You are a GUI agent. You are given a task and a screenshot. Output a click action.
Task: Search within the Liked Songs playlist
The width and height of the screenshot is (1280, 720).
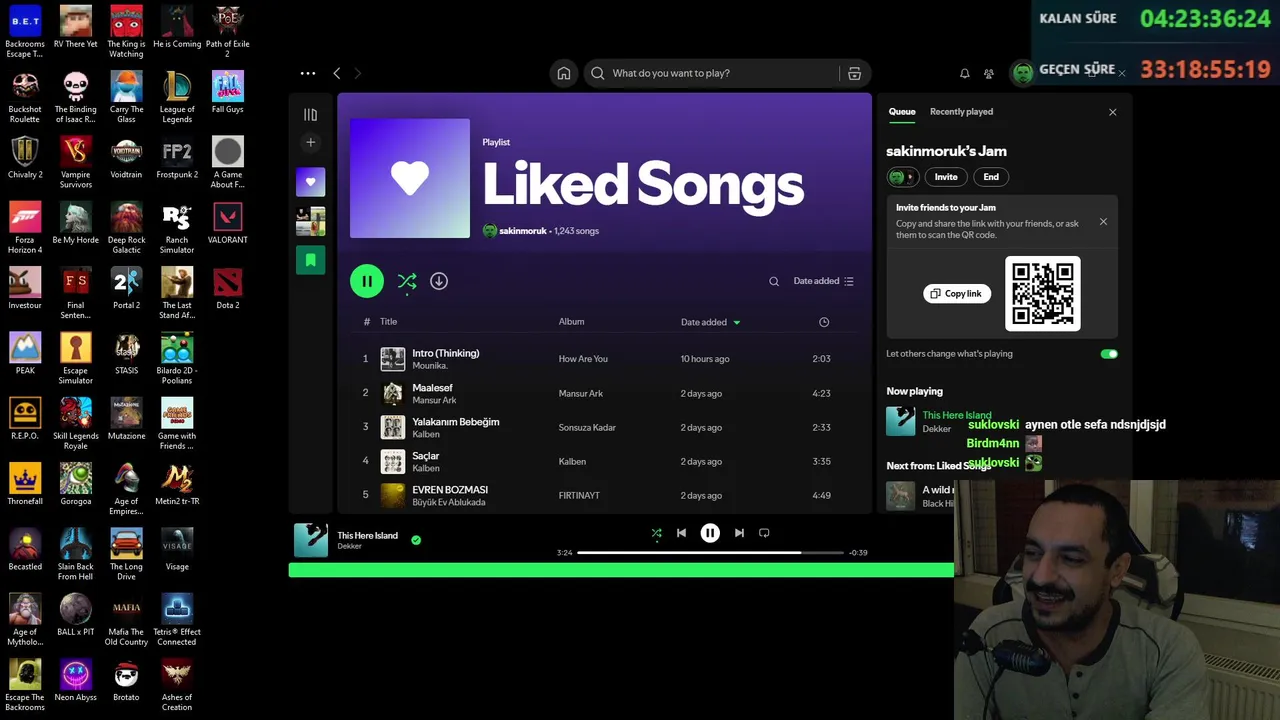point(774,281)
